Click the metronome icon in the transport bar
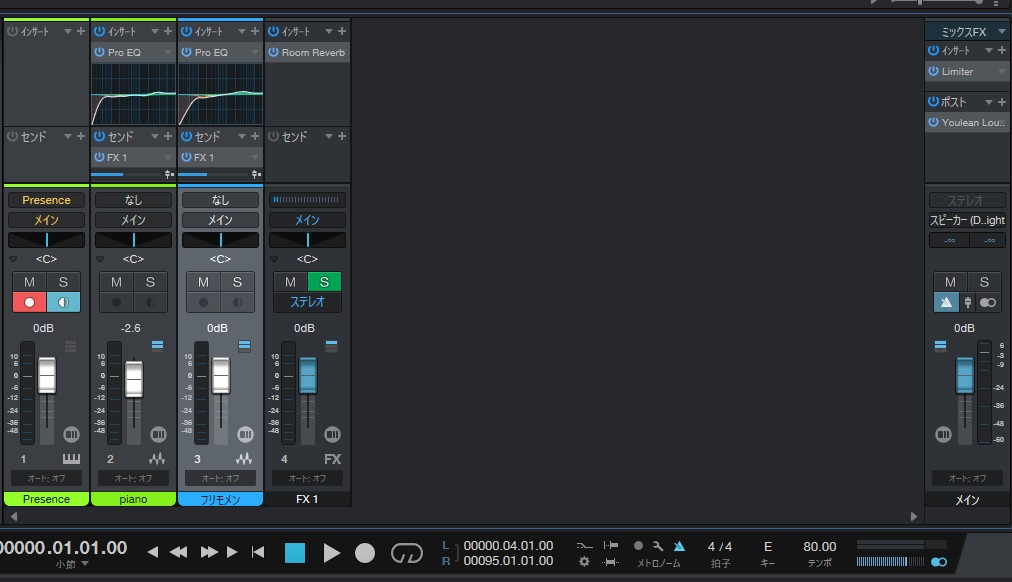Viewport: 1012px width, 582px height. tap(680, 546)
